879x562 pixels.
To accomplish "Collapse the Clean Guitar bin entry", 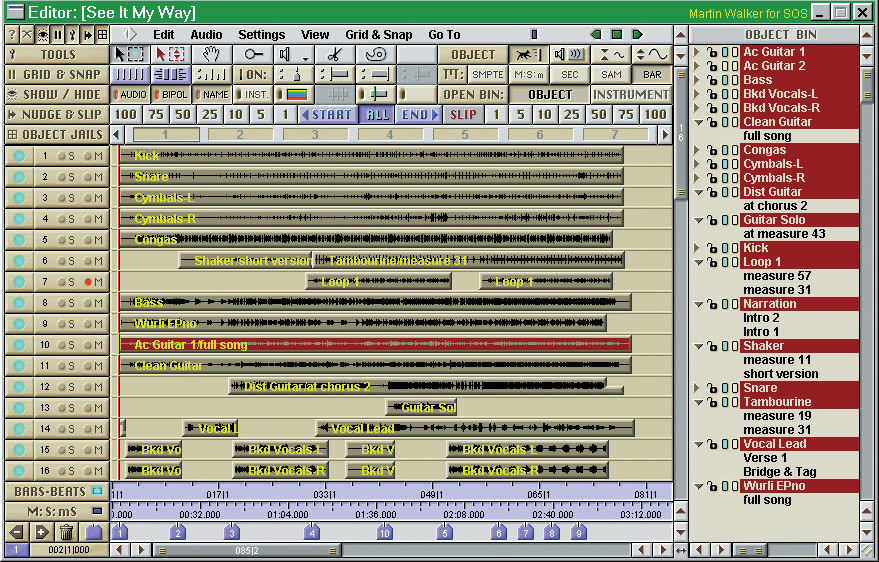I will (x=697, y=122).
